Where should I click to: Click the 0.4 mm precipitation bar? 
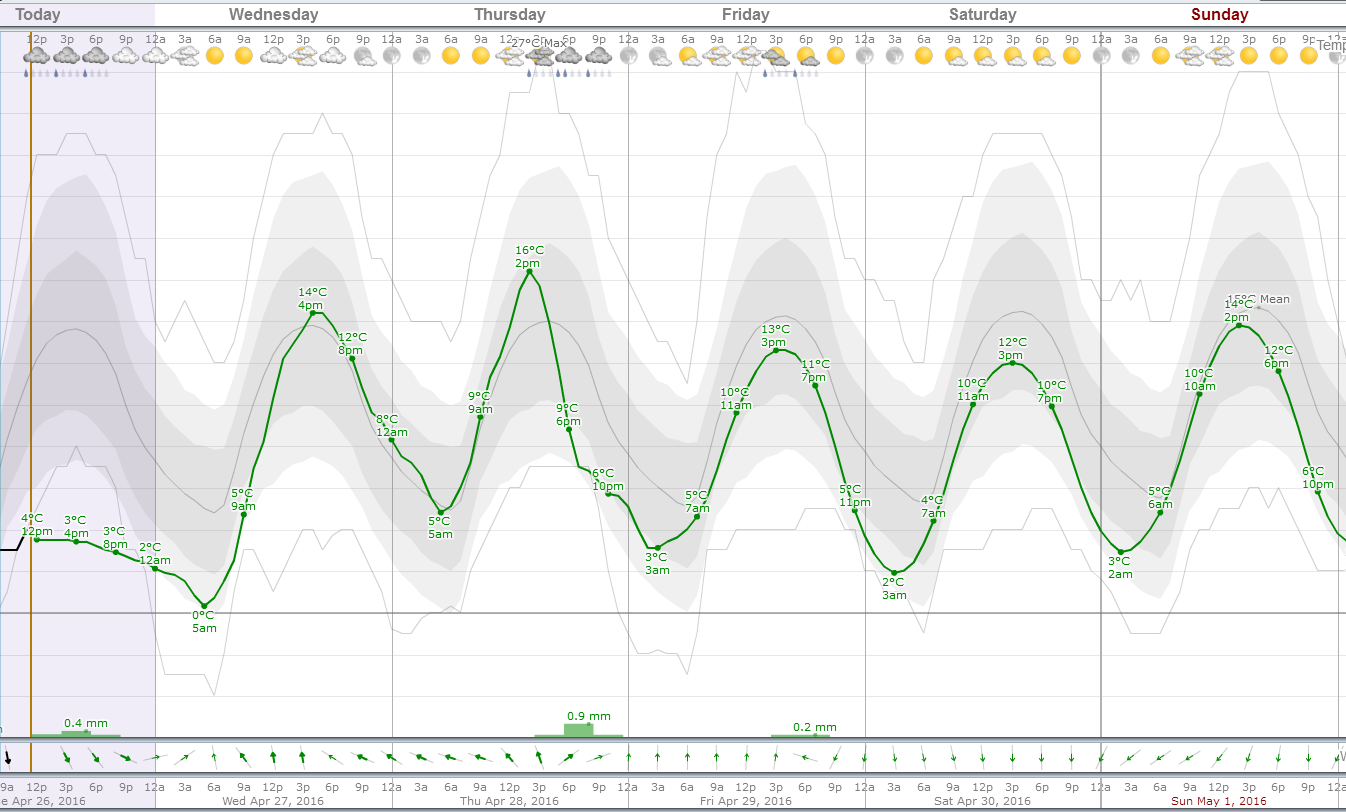[x=76, y=734]
